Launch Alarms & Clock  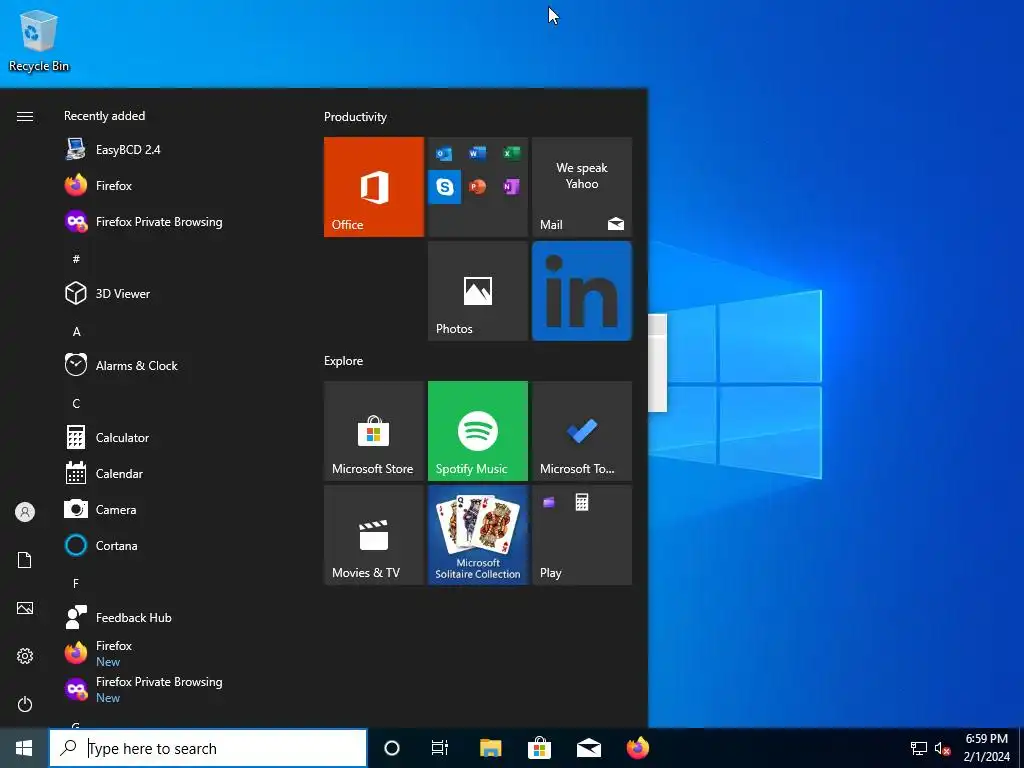pos(176,365)
